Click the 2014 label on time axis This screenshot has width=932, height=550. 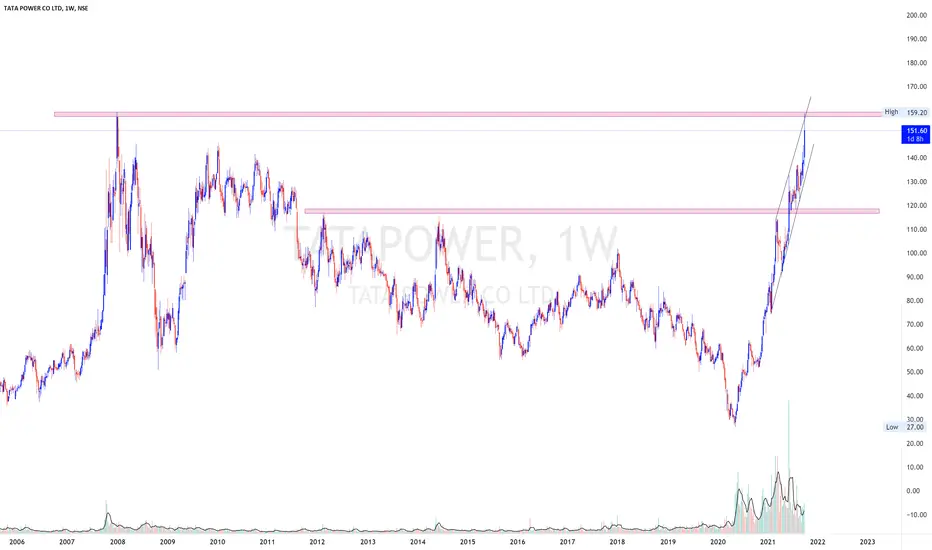pyautogui.click(x=418, y=542)
